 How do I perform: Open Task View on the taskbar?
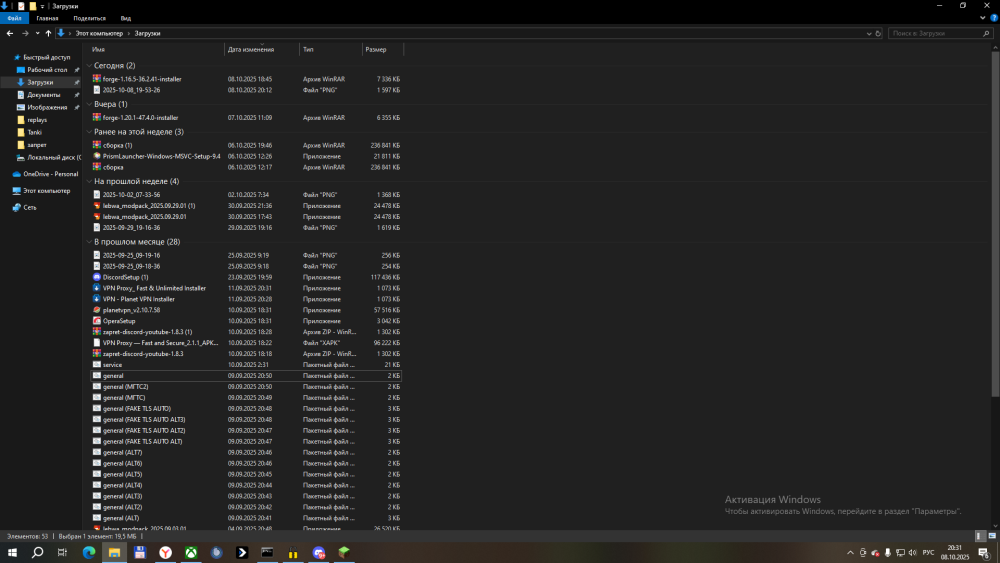[x=62, y=552]
